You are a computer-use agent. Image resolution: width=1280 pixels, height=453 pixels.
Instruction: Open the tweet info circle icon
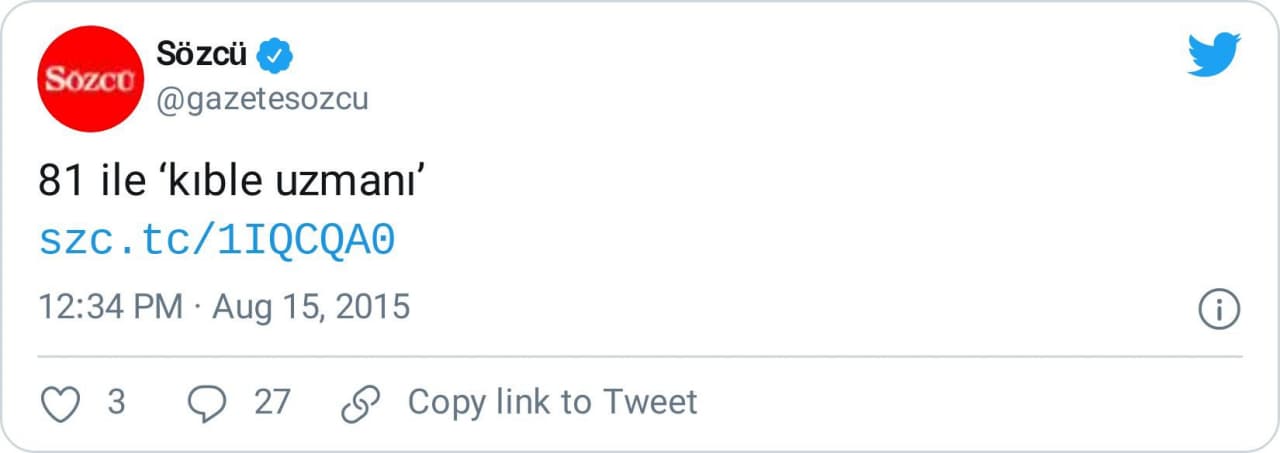(x=1219, y=308)
